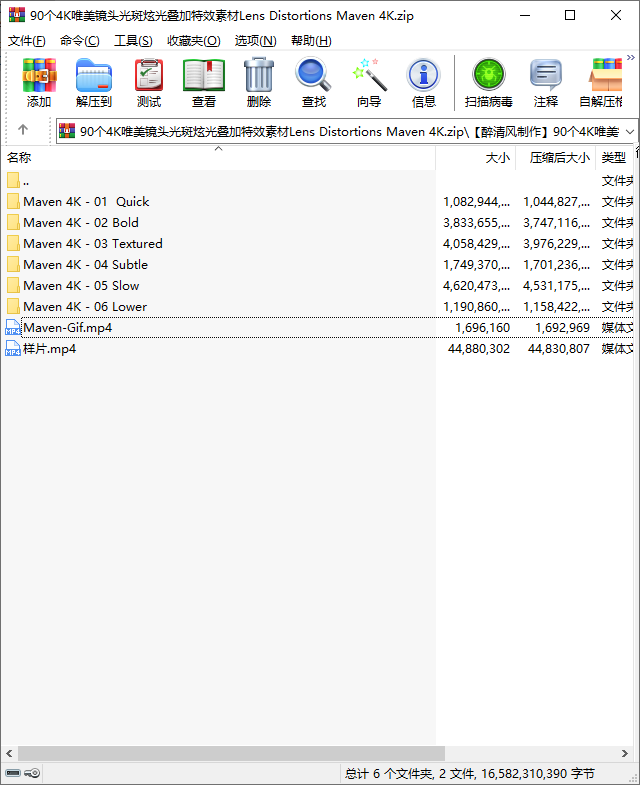Click size value 4,620,473 of 05 Slow

coord(476,286)
